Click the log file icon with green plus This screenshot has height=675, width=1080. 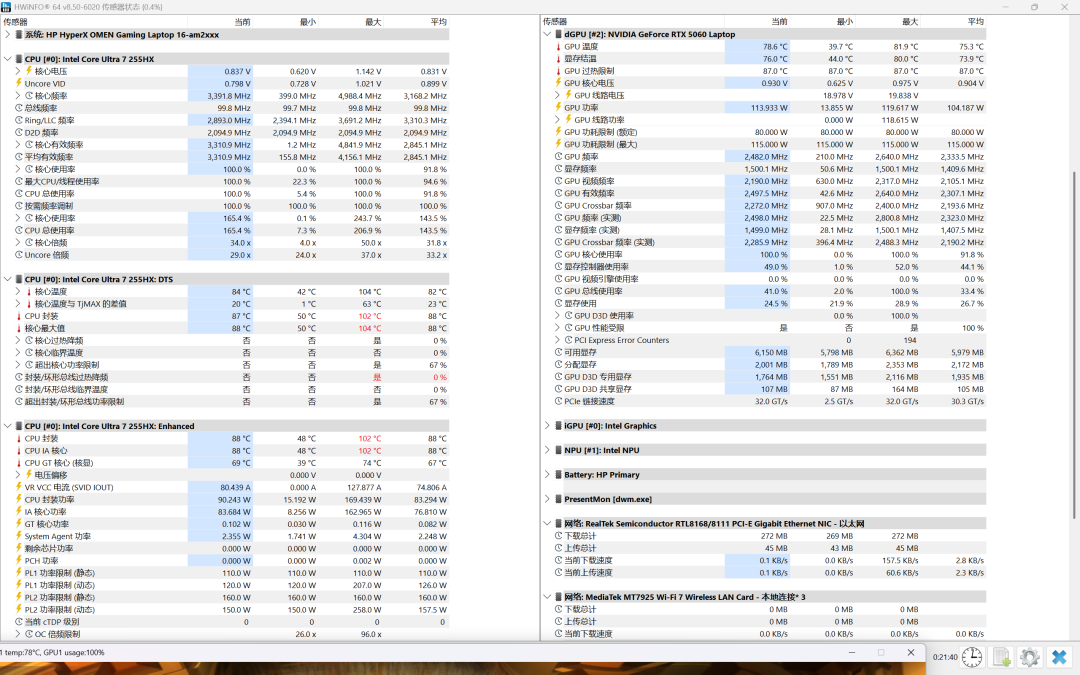1002,657
